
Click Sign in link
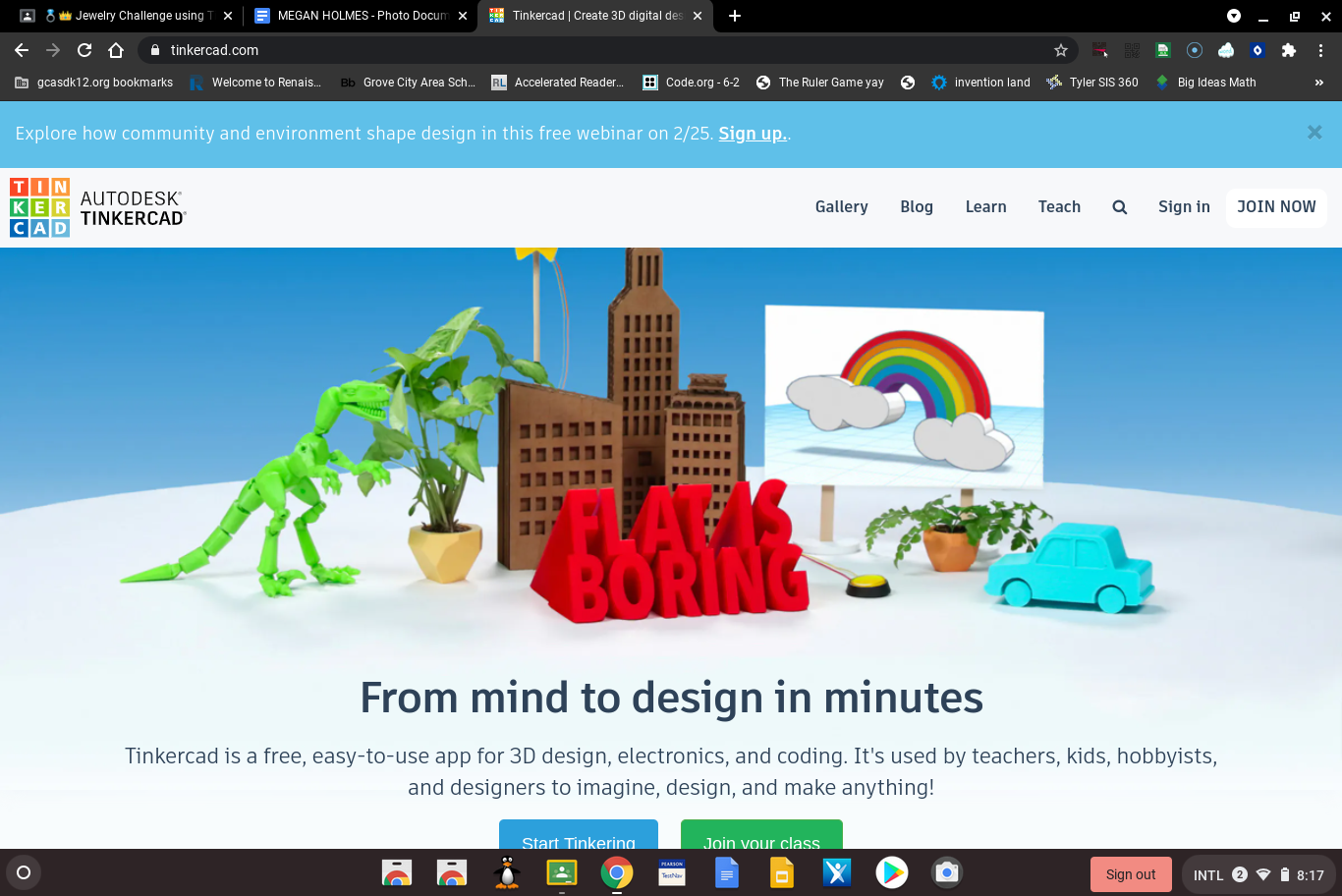pyautogui.click(x=1184, y=207)
